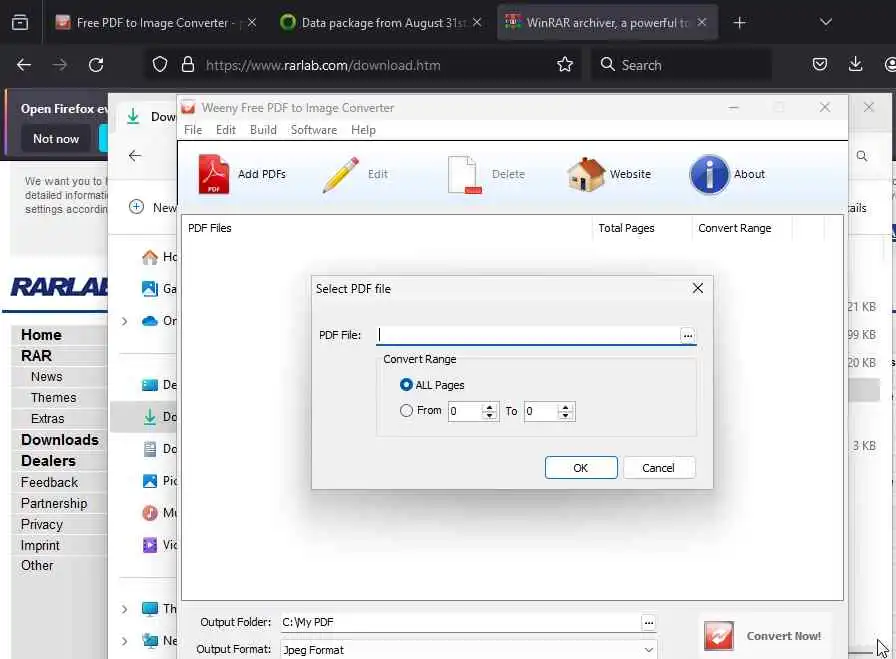Browse for PDF file with ellipsis button
The height and width of the screenshot is (659, 896).
tap(687, 336)
